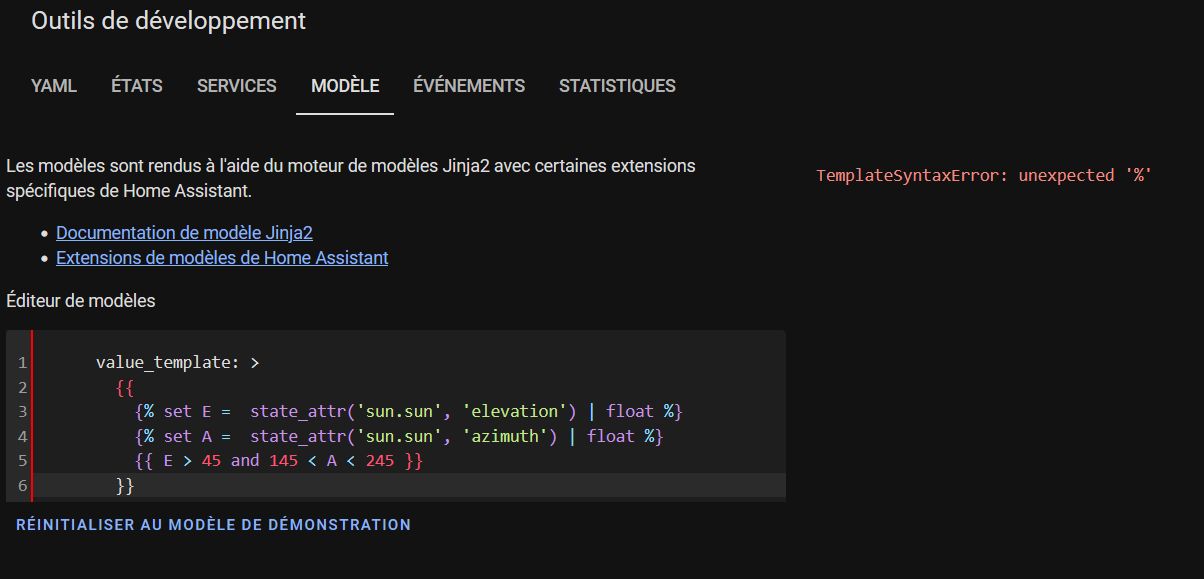The image size is (1204, 579).
Task: Click the opening braces on editor line 2
Action: (x=125, y=387)
